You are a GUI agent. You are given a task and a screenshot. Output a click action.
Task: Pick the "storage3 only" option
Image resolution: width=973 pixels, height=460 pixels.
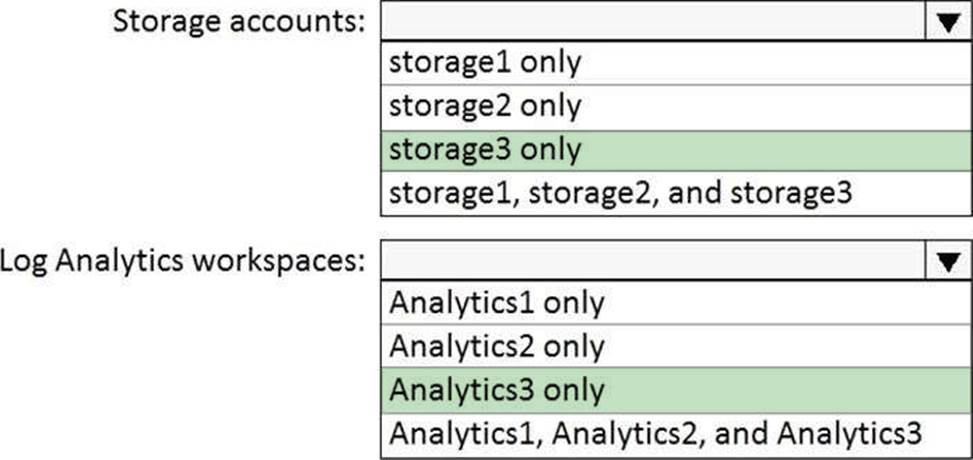click(484, 149)
